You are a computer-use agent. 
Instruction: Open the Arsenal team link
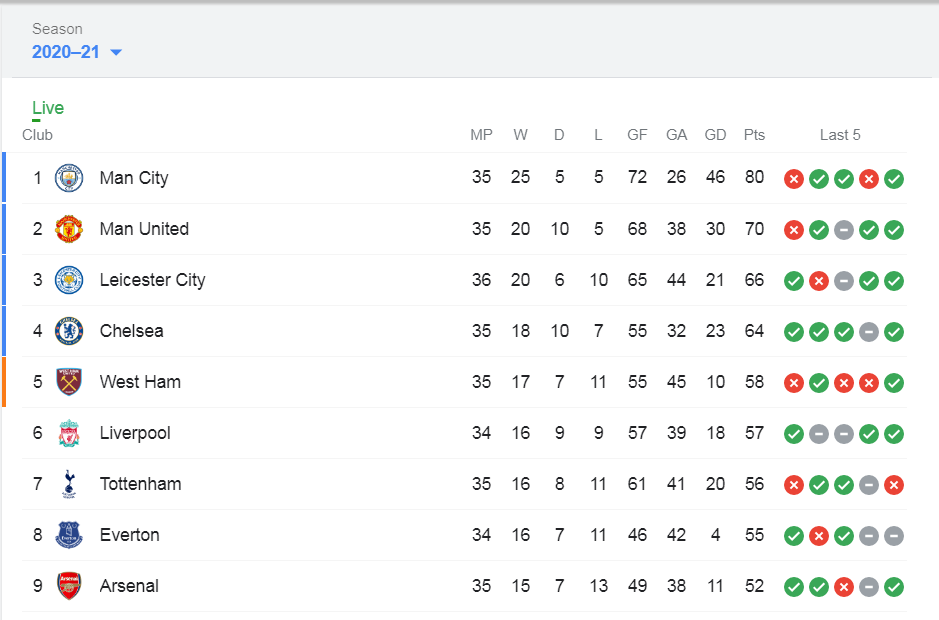(x=129, y=586)
